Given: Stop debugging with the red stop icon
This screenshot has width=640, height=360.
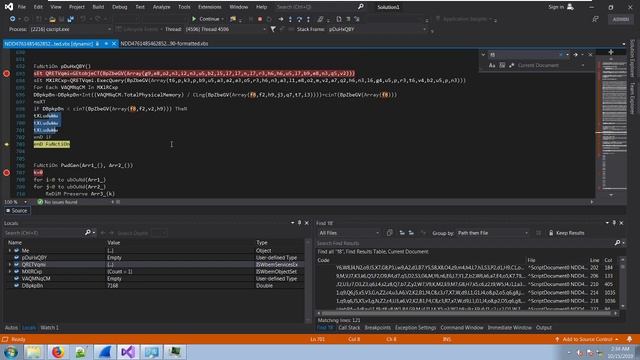Looking at the screenshot, I should click(x=260, y=19).
